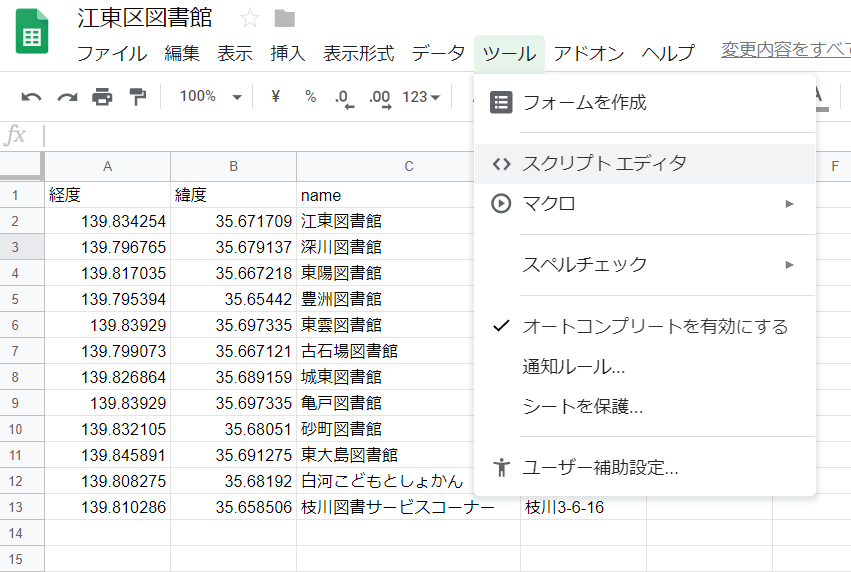
Task: Click cell with value 139.834254
Action: click(107, 221)
